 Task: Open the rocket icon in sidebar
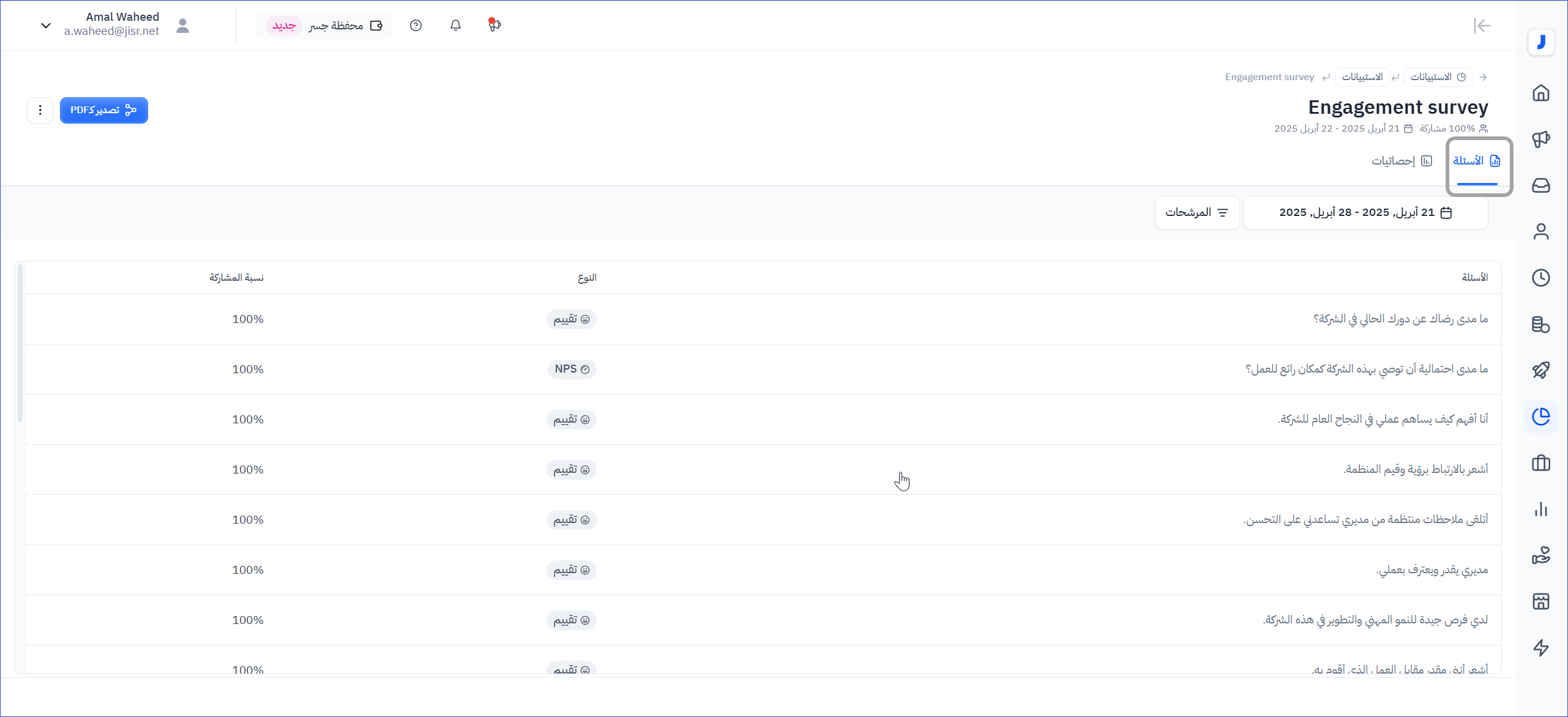tap(1540, 370)
